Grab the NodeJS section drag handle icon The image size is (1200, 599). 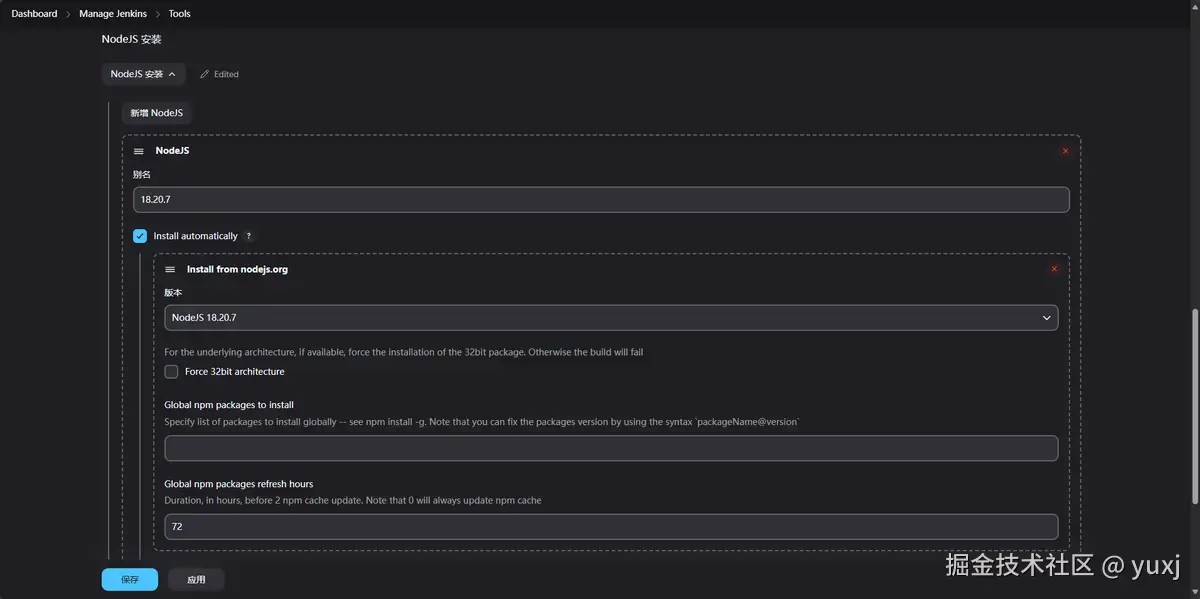click(139, 151)
